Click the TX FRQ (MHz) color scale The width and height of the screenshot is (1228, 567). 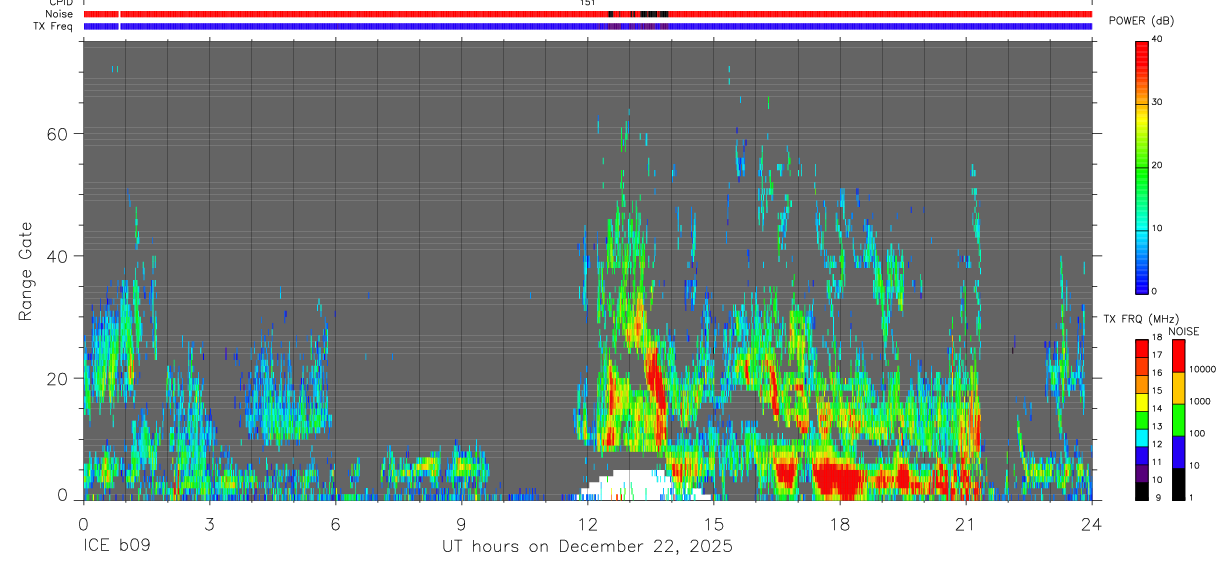pos(1142,420)
